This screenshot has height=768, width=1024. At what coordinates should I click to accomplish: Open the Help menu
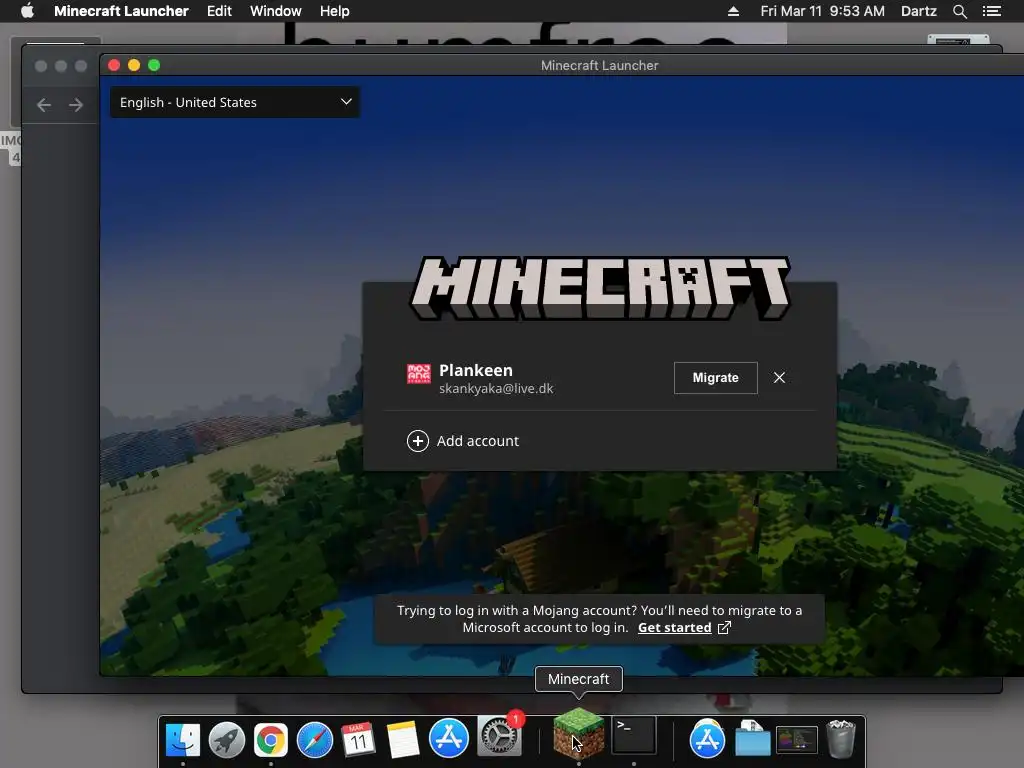(x=334, y=11)
